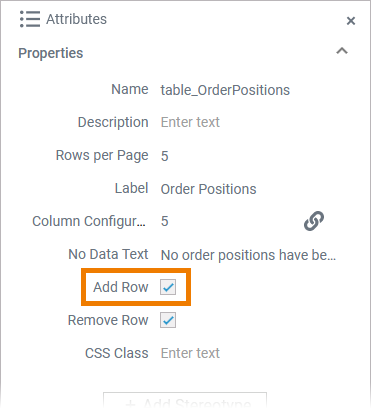Edit the Label field Order Positions
Screen dimensions: 371x409
(248, 189)
